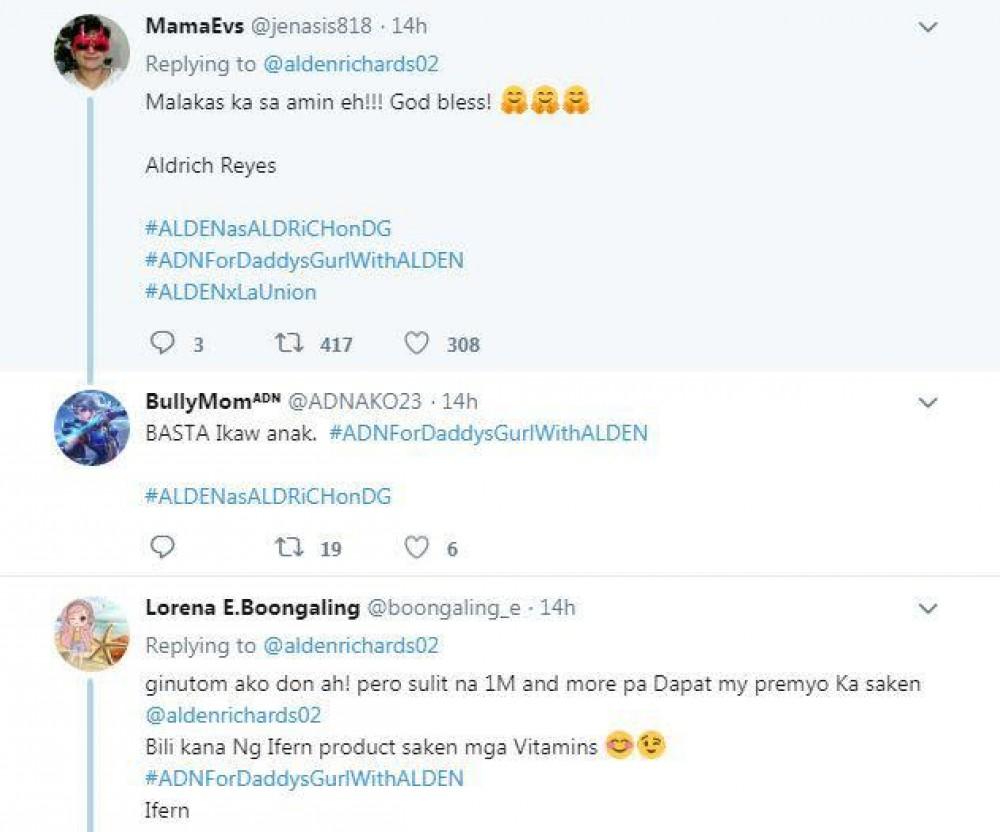Expand Lorena's tweet options chevron

coord(928,608)
